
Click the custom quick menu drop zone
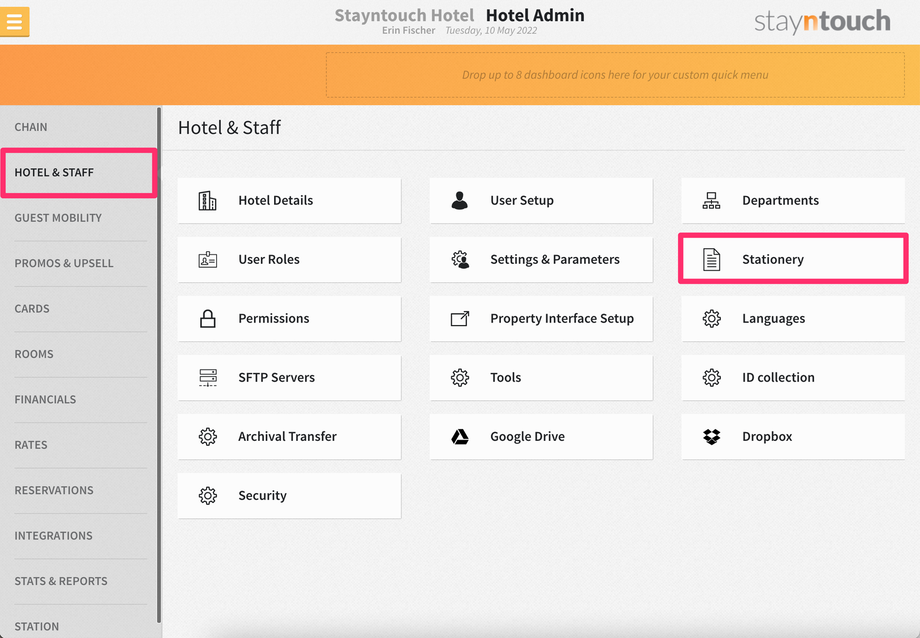615,75
